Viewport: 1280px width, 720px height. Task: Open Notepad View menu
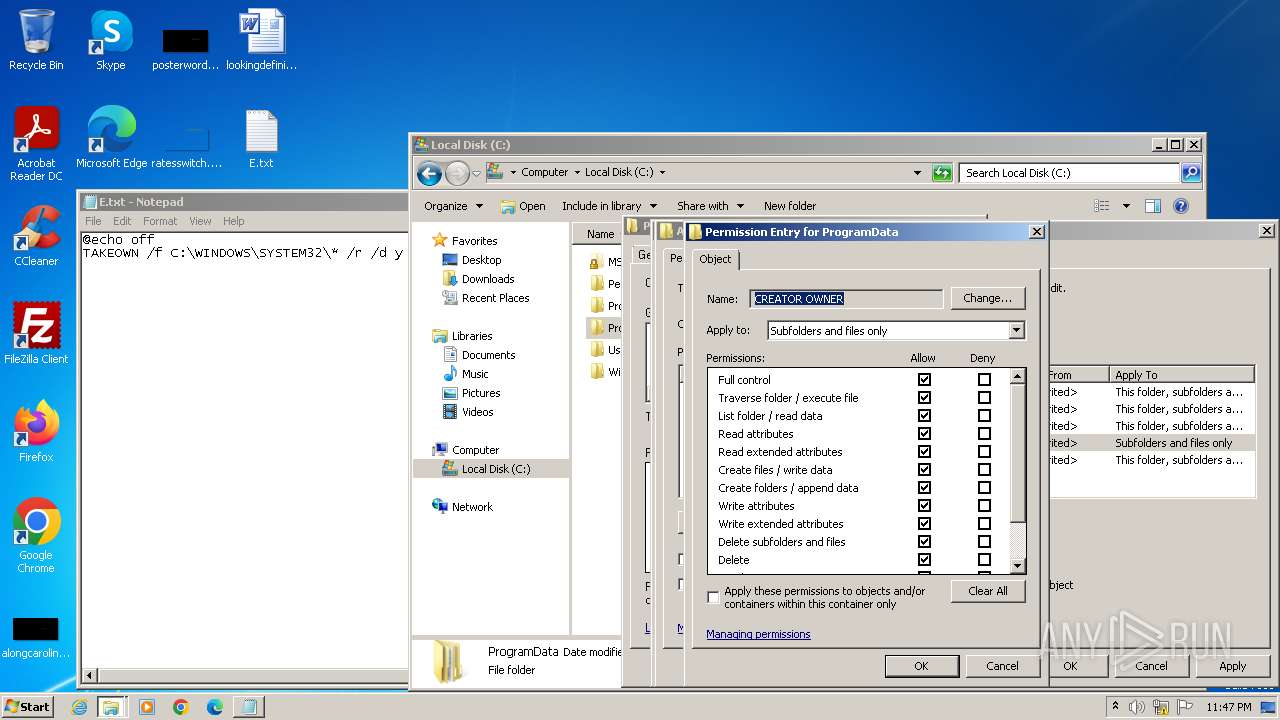201,221
